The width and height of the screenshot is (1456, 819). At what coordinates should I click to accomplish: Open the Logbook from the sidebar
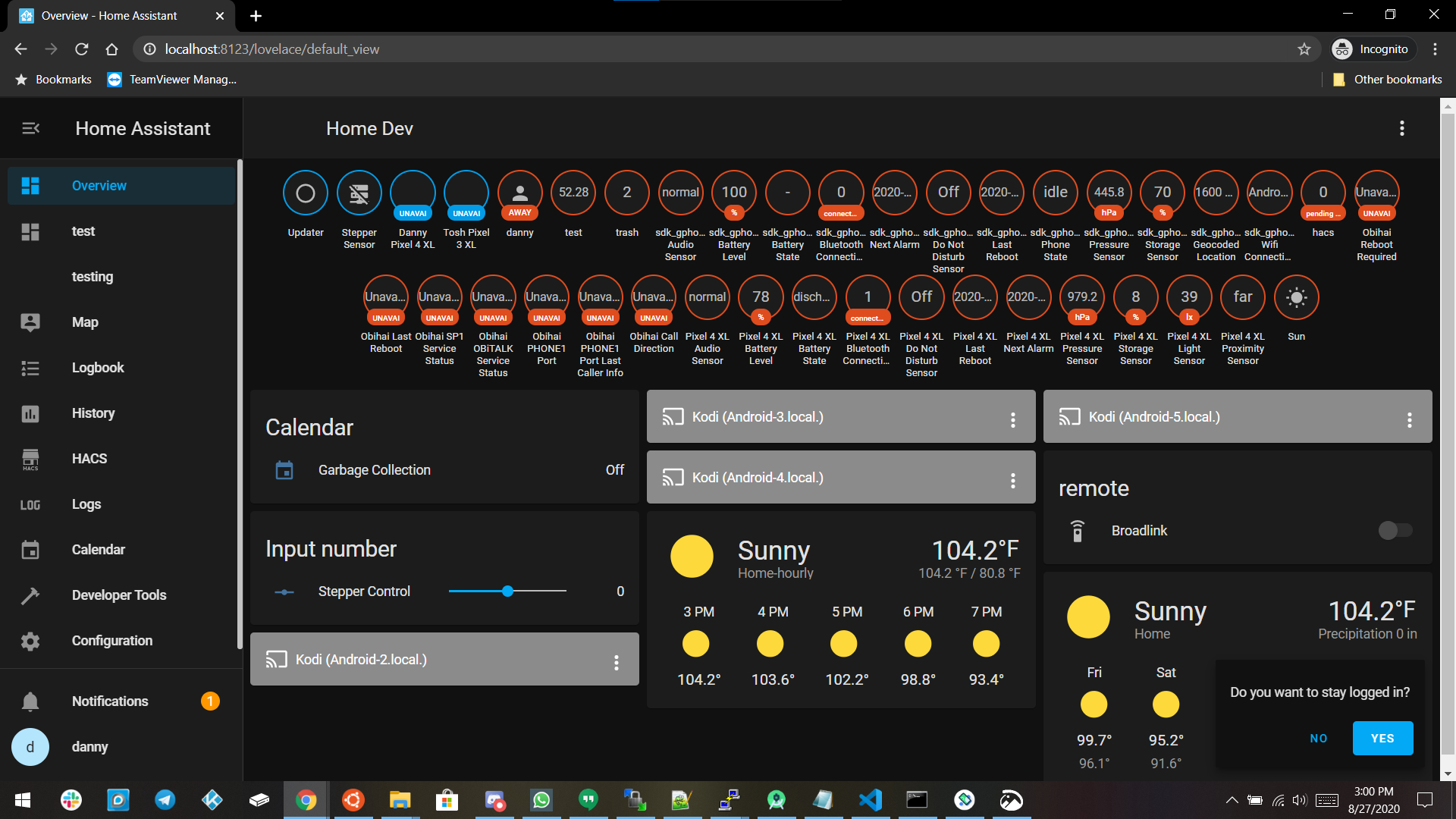pos(98,367)
